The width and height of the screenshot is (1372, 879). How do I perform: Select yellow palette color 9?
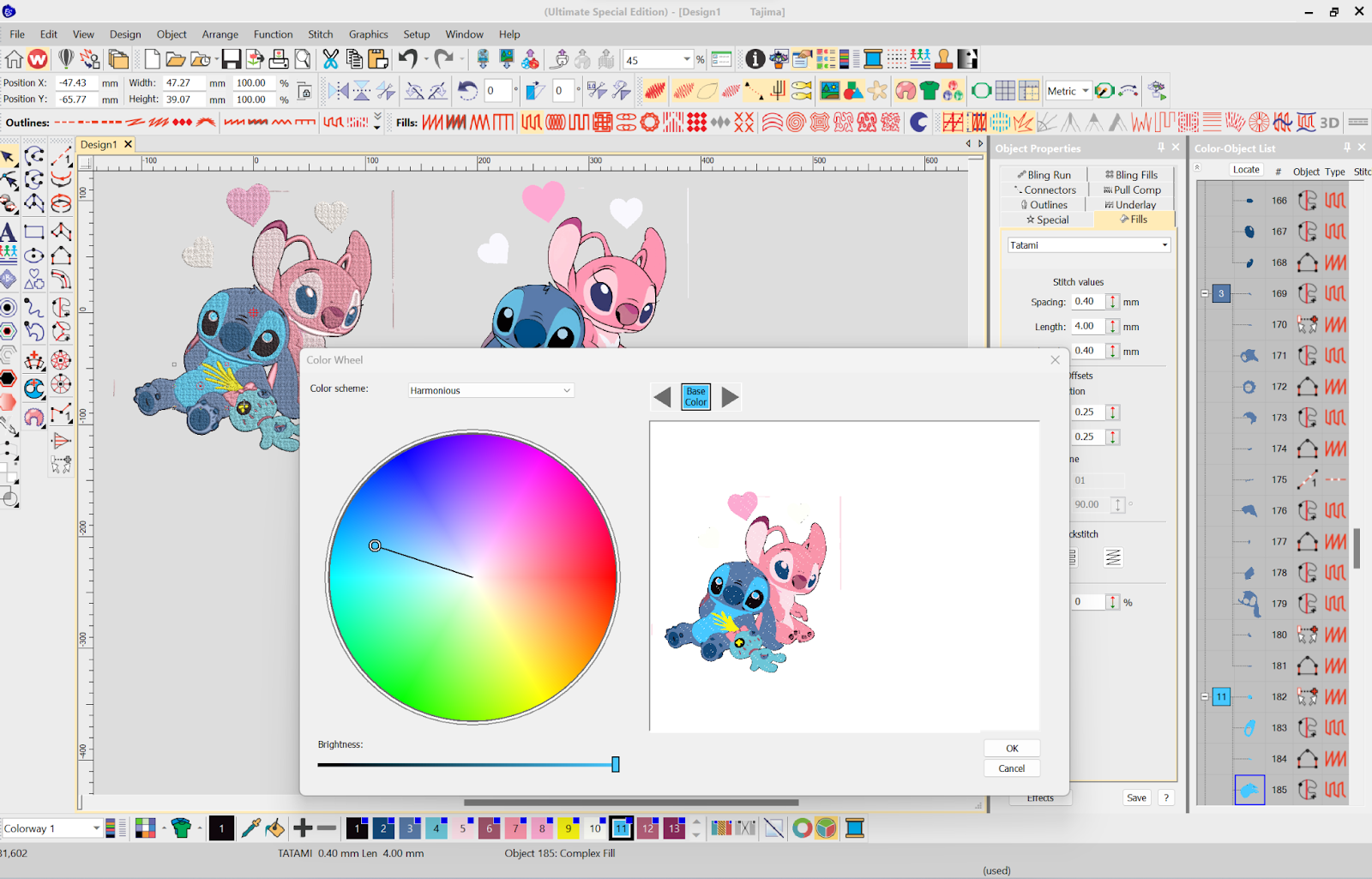pyautogui.click(x=567, y=828)
